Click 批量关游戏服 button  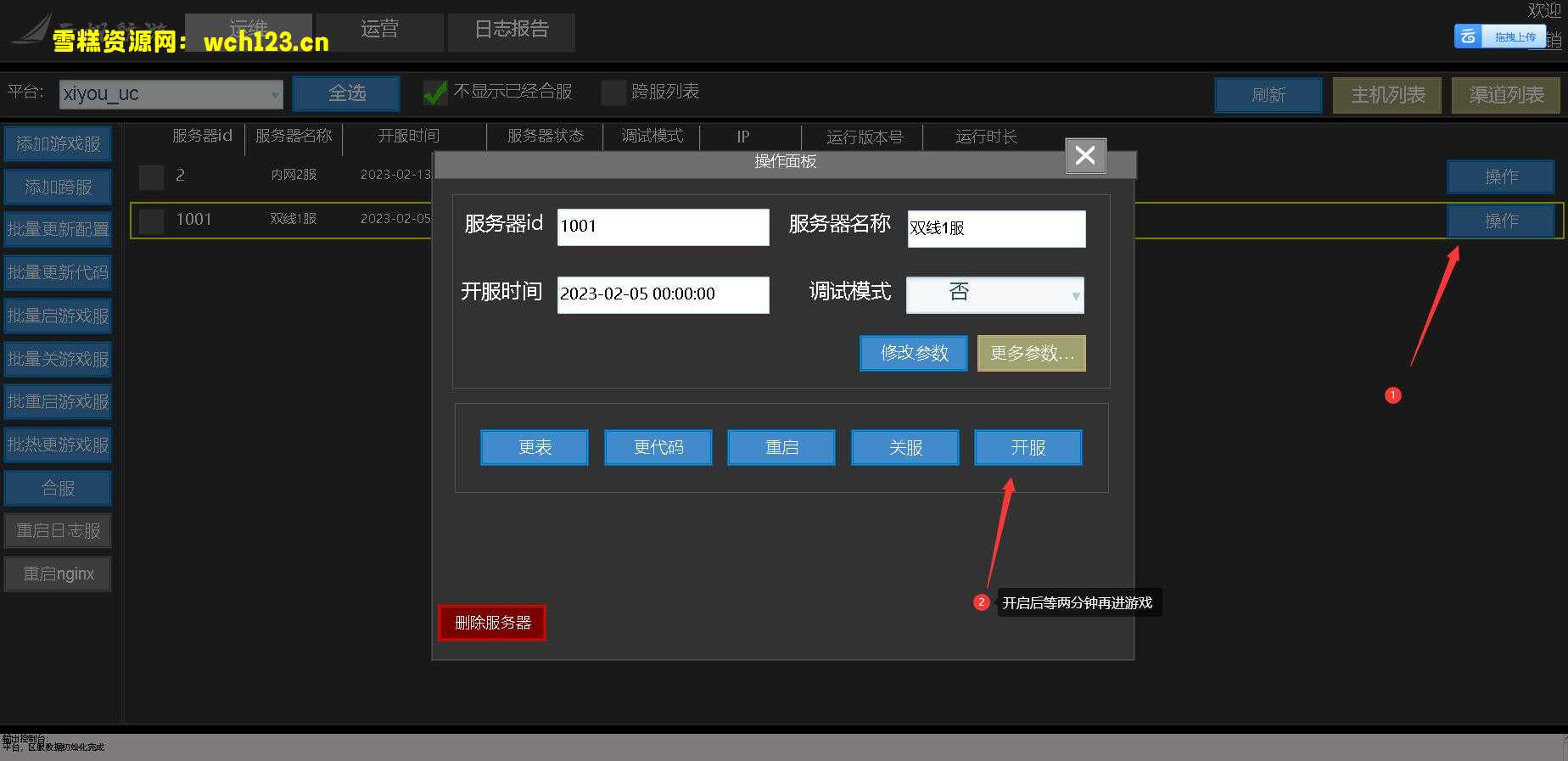[x=58, y=359]
